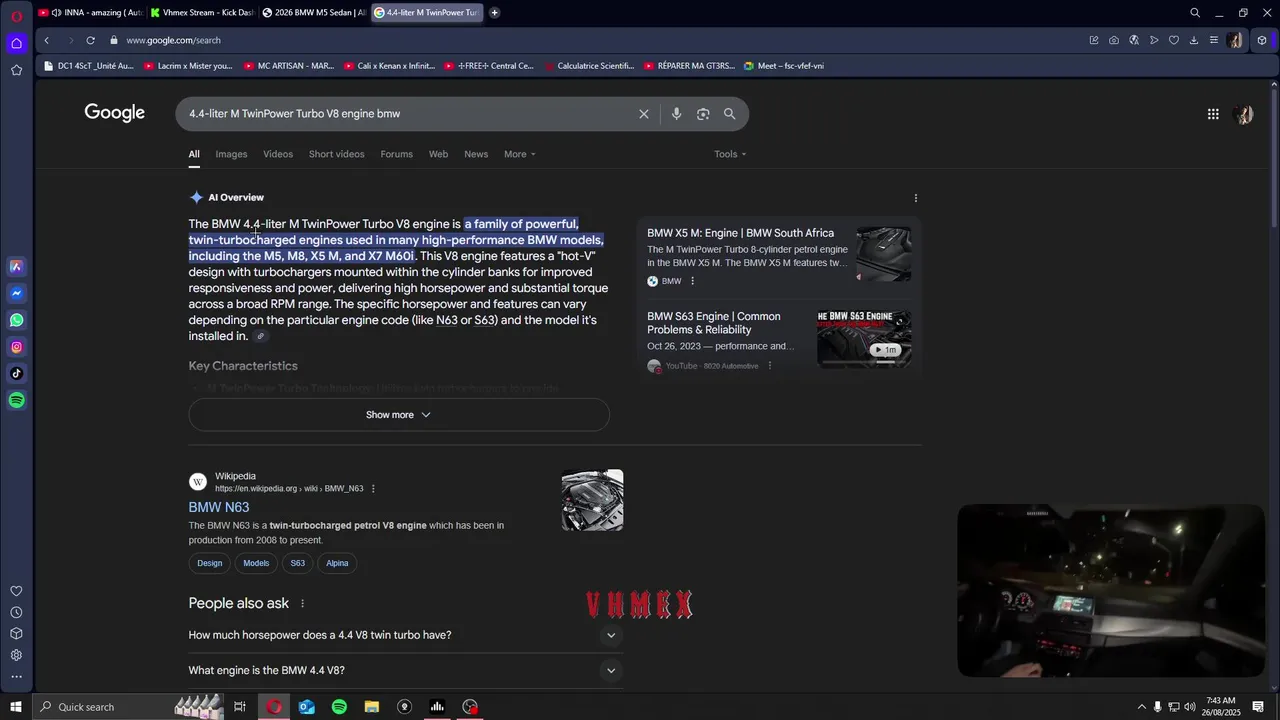
Task: Open BMW N63 Wikipedia result link
Action: (x=219, y=507)
